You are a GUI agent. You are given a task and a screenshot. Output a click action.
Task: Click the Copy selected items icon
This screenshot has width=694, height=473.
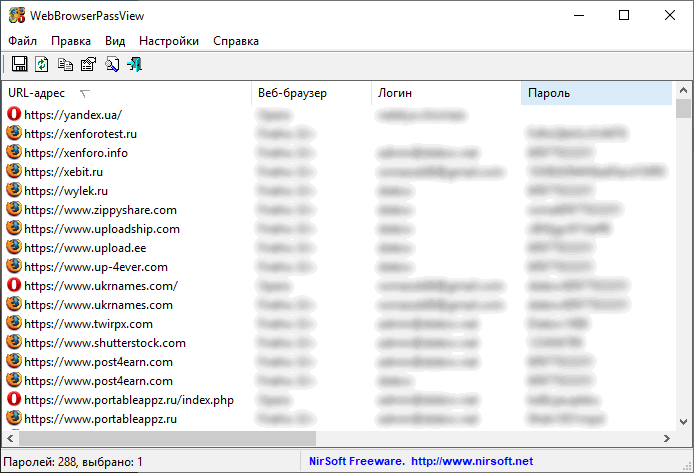point(65,65)
